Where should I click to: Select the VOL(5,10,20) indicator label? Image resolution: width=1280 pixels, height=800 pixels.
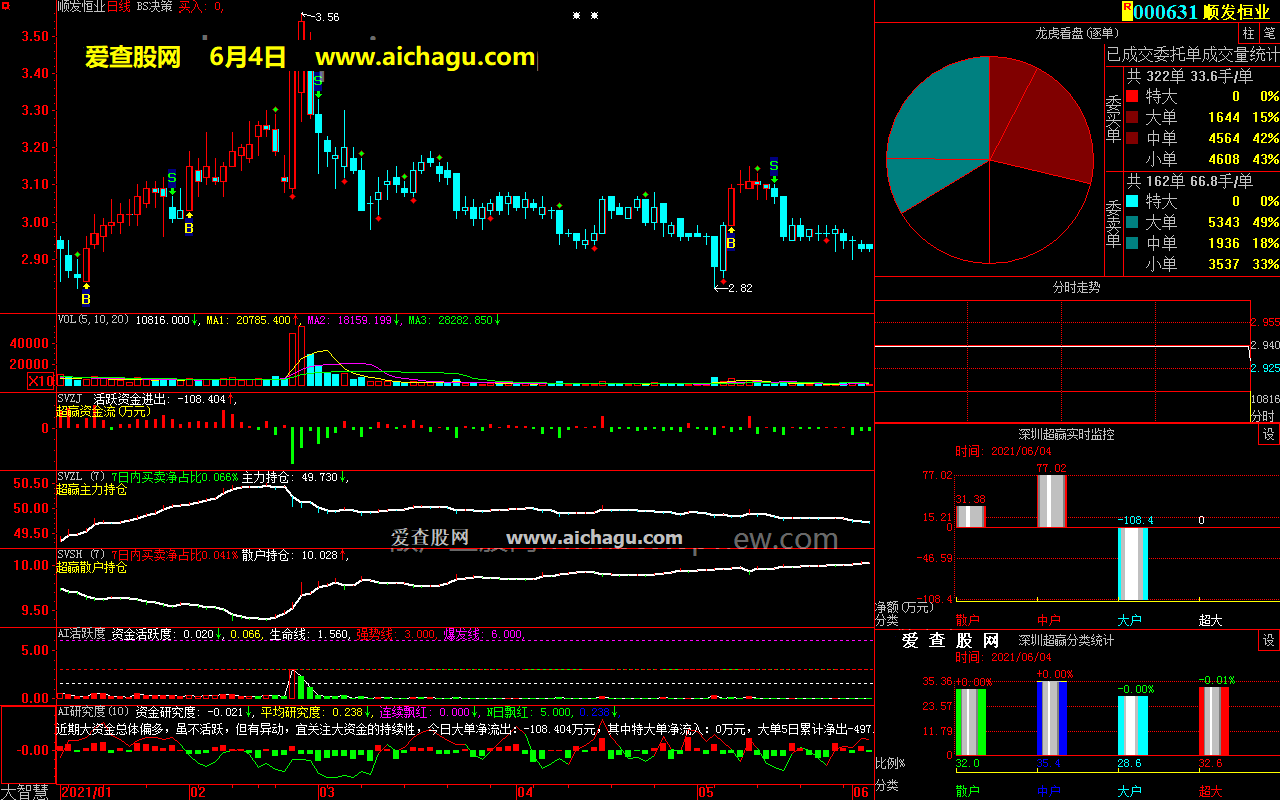click(94, 320)
